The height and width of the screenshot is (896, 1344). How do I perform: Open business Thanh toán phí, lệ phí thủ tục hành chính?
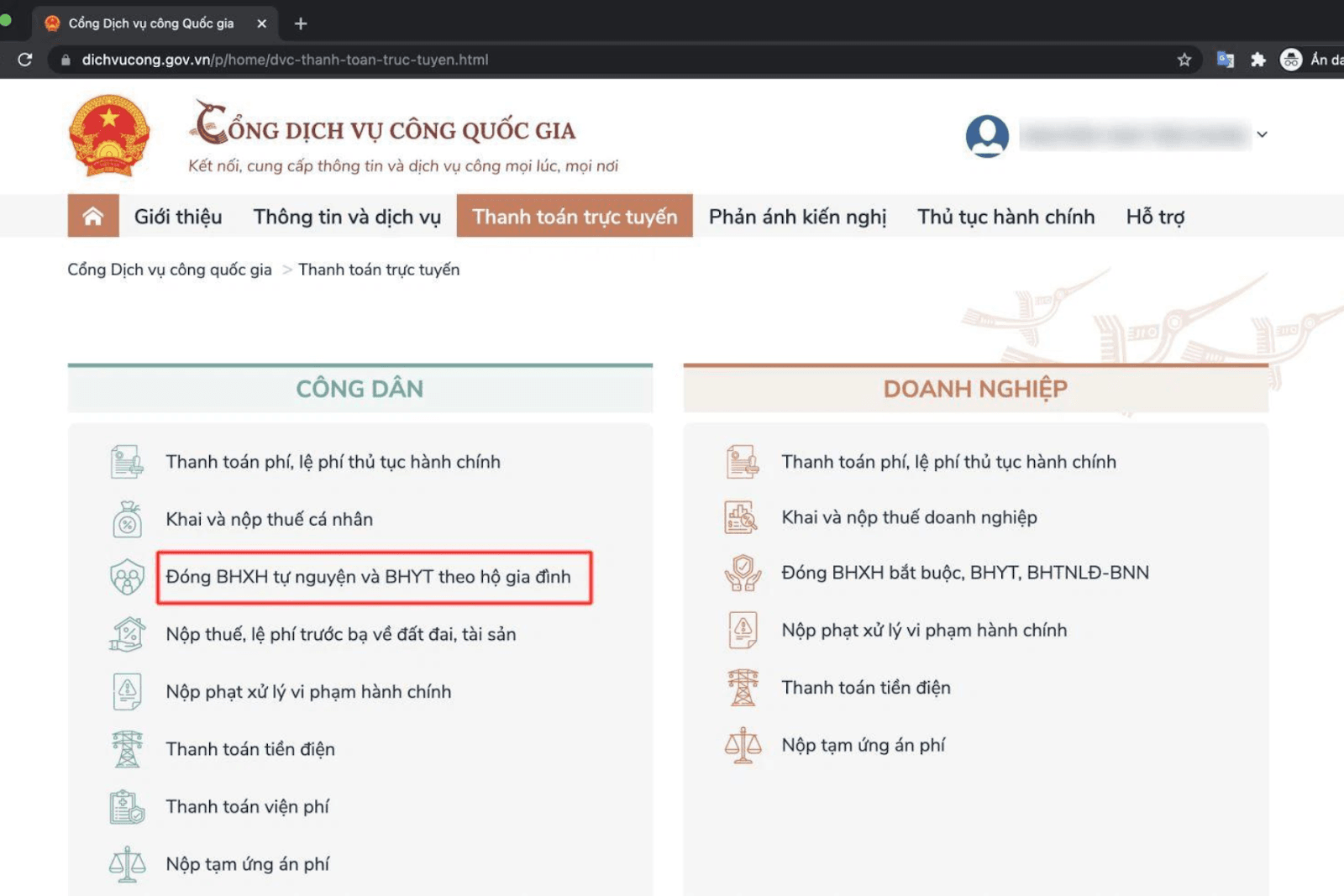[948, 462]
